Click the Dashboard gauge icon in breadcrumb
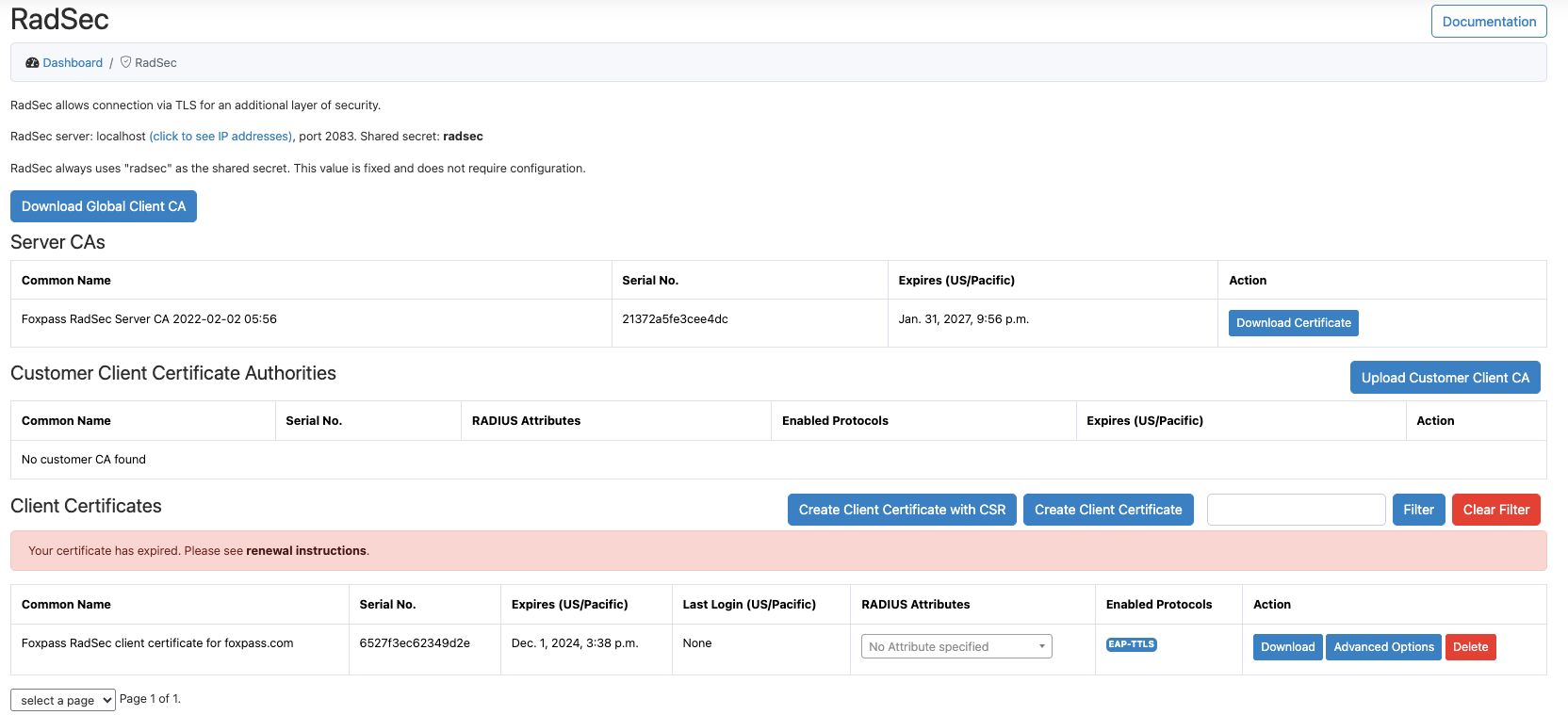Viewport: 1568px width, 715px height. (32, 63)
